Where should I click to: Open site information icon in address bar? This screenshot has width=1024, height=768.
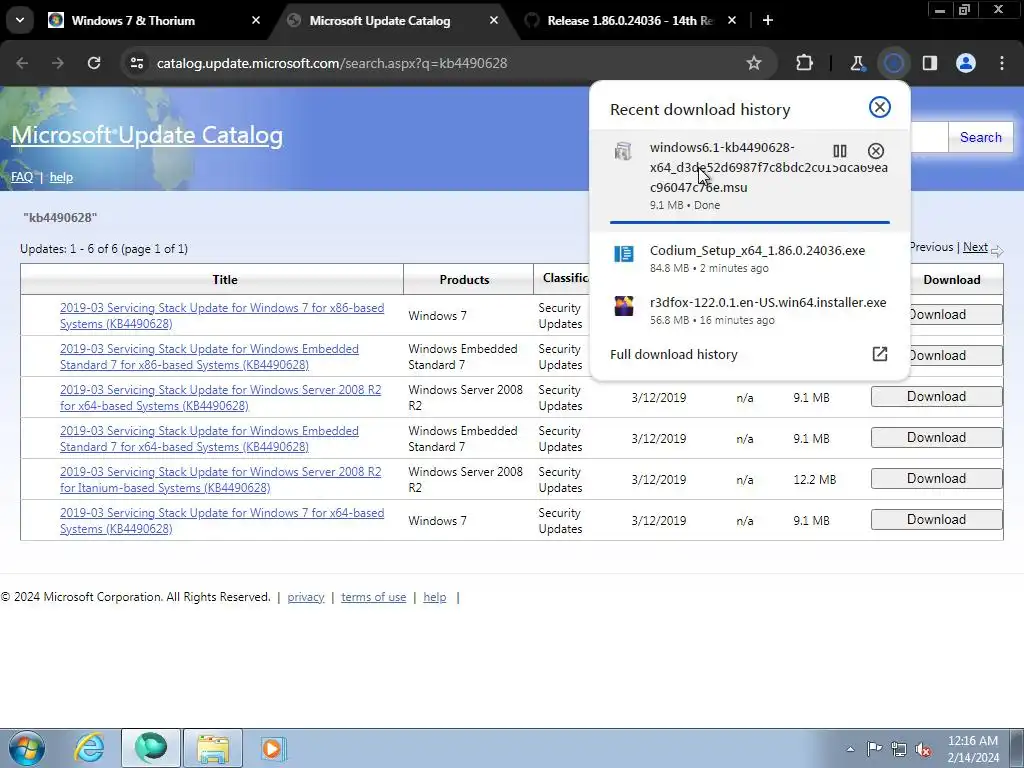point(136,63)
